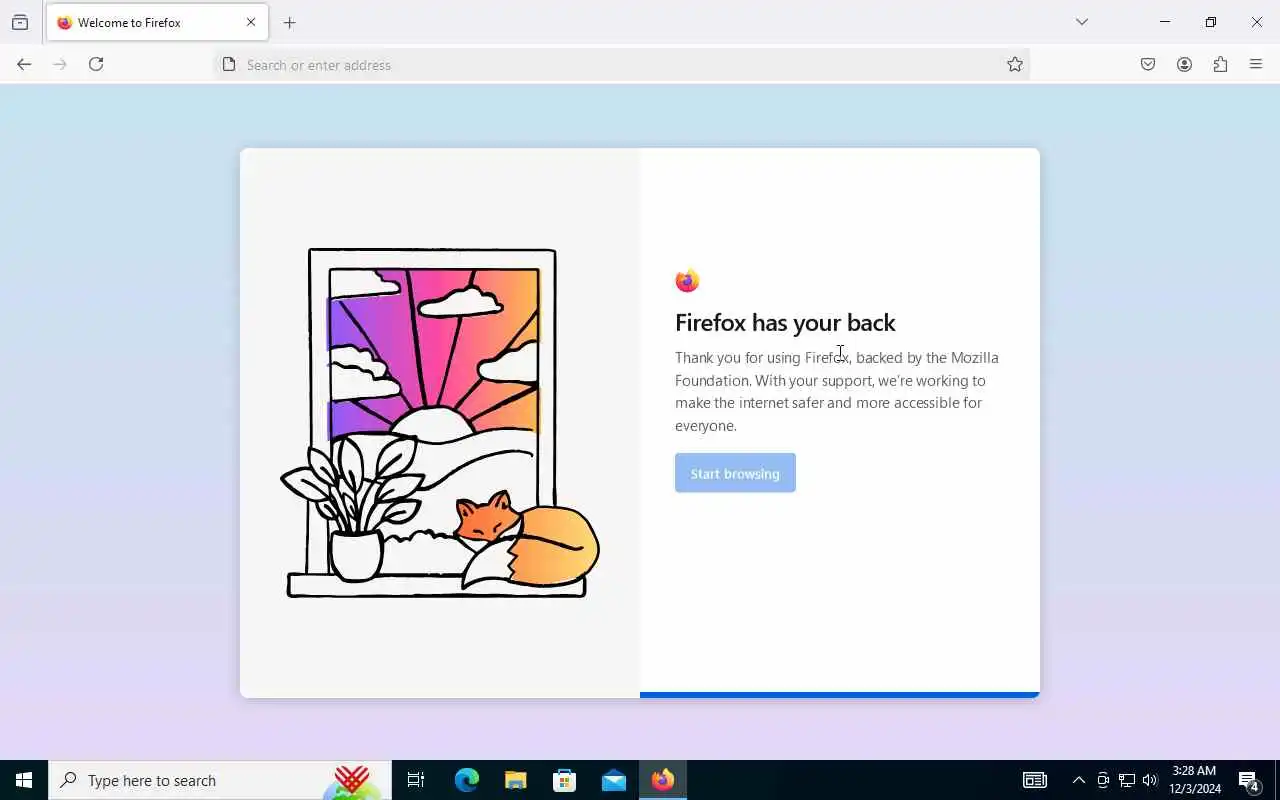Minimize the Firefox window
The image size is (1280, 800).
[1165, 22]
